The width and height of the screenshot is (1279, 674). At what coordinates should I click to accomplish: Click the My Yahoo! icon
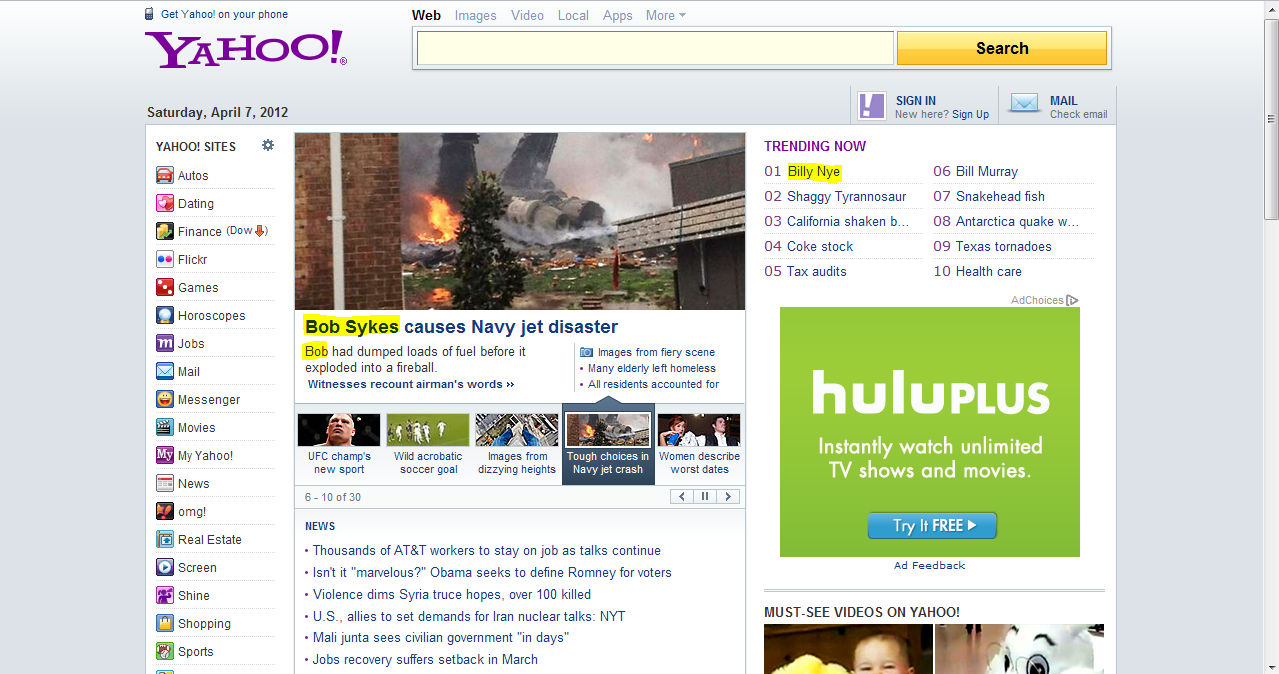165,455
